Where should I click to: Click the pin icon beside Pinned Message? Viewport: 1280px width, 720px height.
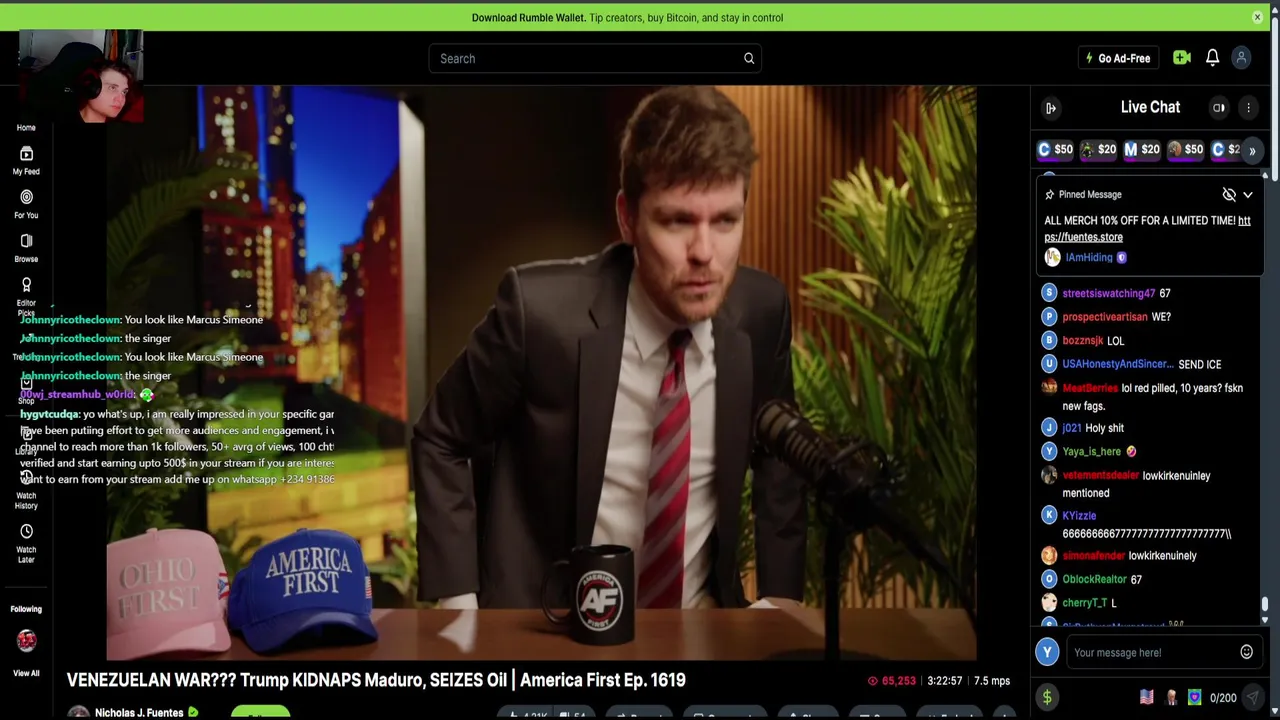pyautogui.click(x=1049, y=195)
